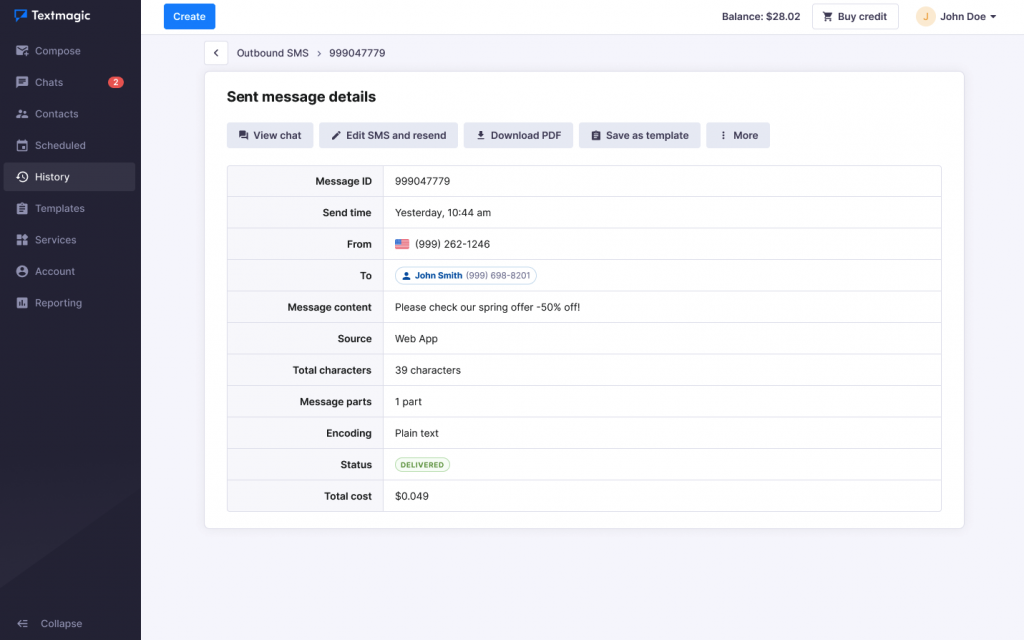Click Edit SMS and resend

tap(388, 135)
